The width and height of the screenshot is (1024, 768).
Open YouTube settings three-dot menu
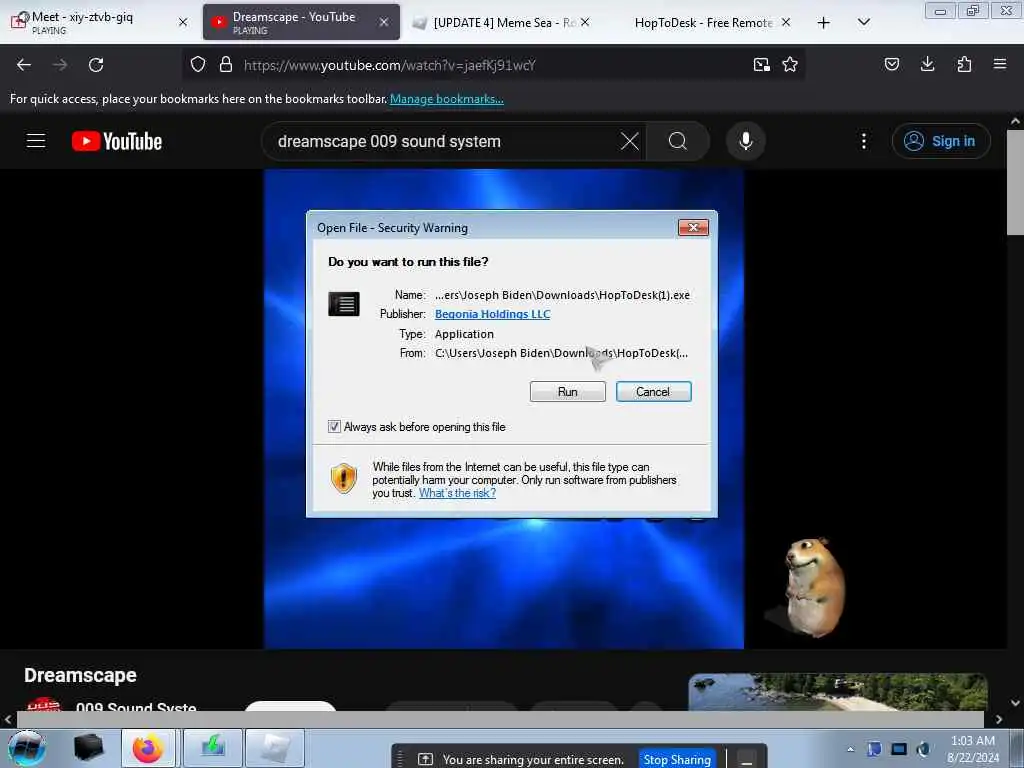click(x=864, y=141)
